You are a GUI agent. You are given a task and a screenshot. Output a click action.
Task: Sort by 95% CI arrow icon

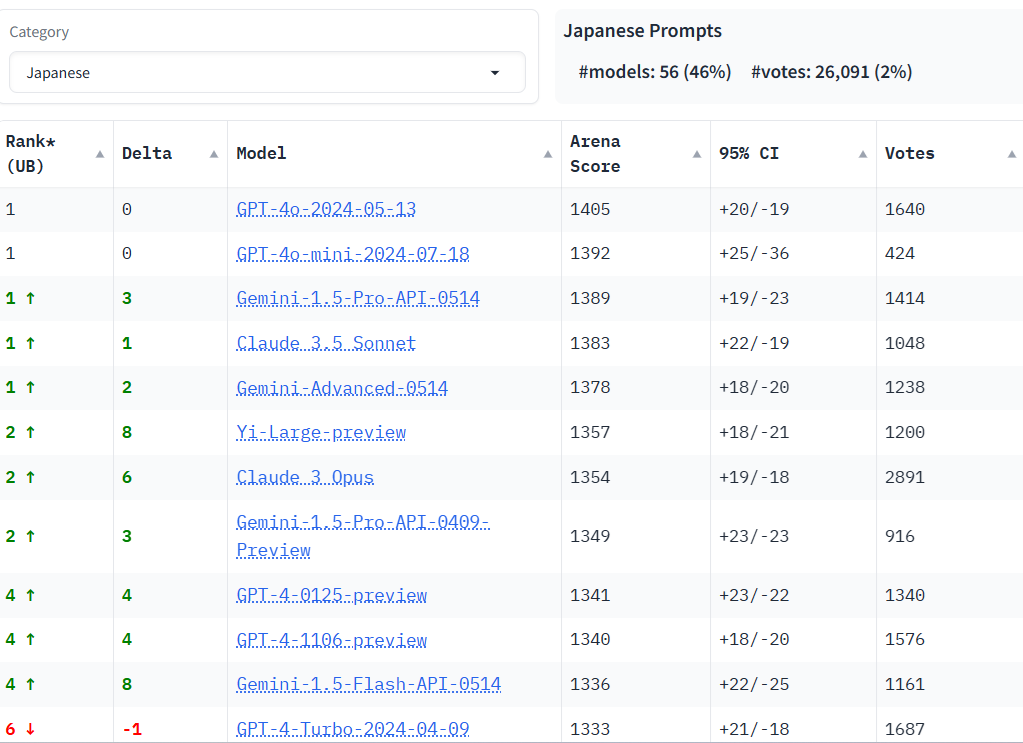[x=862, y=154]
